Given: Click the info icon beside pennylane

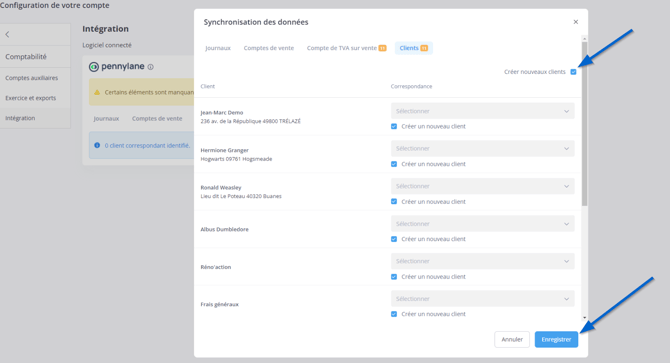Looking at the screenshot, I should [x=150, y=67].
